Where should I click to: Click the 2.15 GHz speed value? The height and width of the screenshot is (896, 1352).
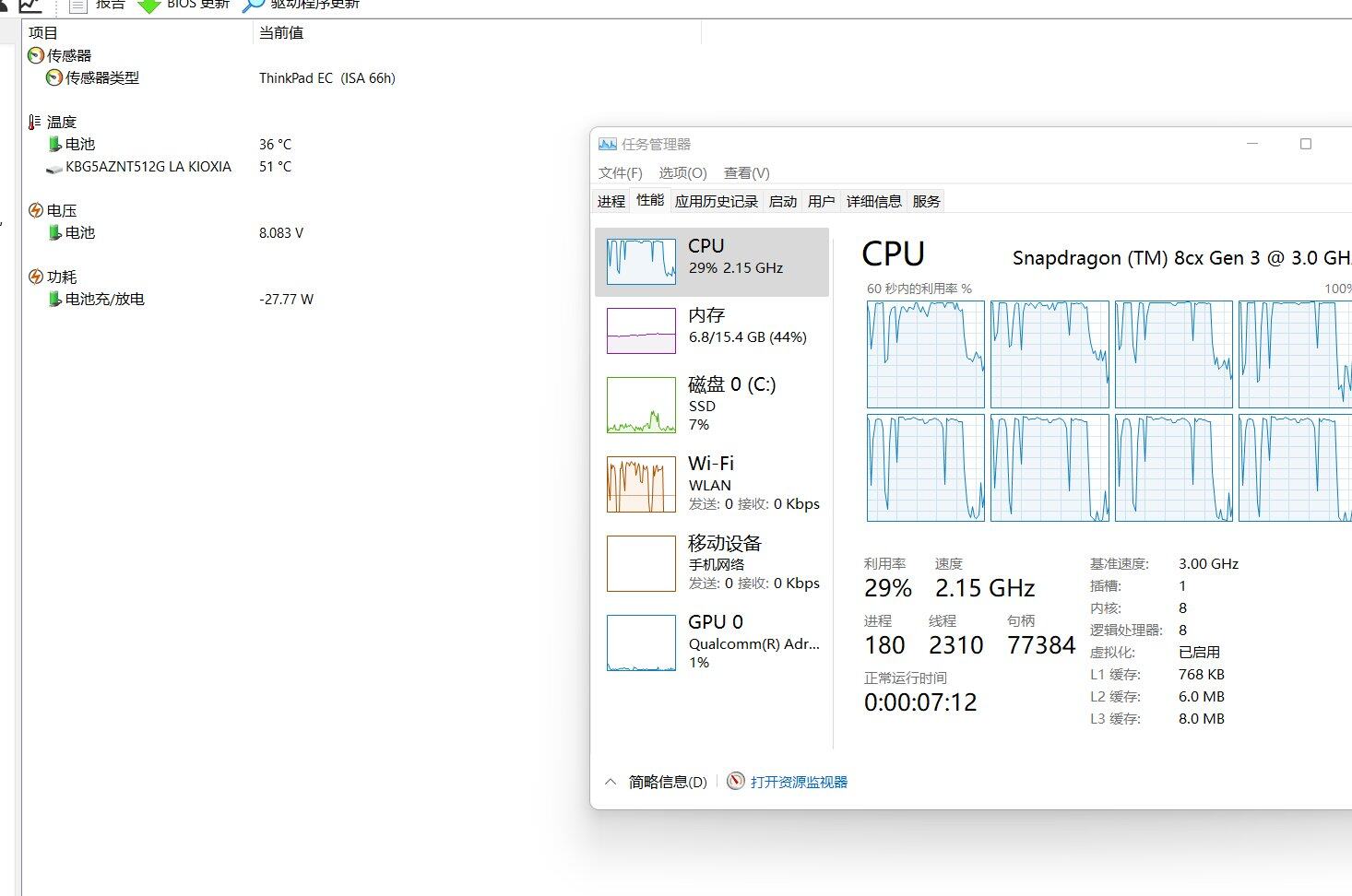985,588
